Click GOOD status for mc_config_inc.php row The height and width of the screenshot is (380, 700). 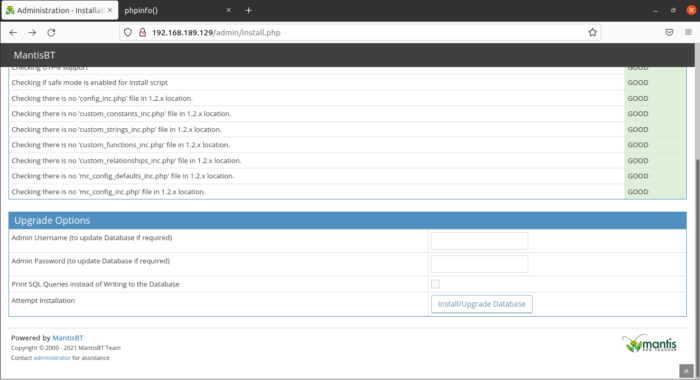638,192
